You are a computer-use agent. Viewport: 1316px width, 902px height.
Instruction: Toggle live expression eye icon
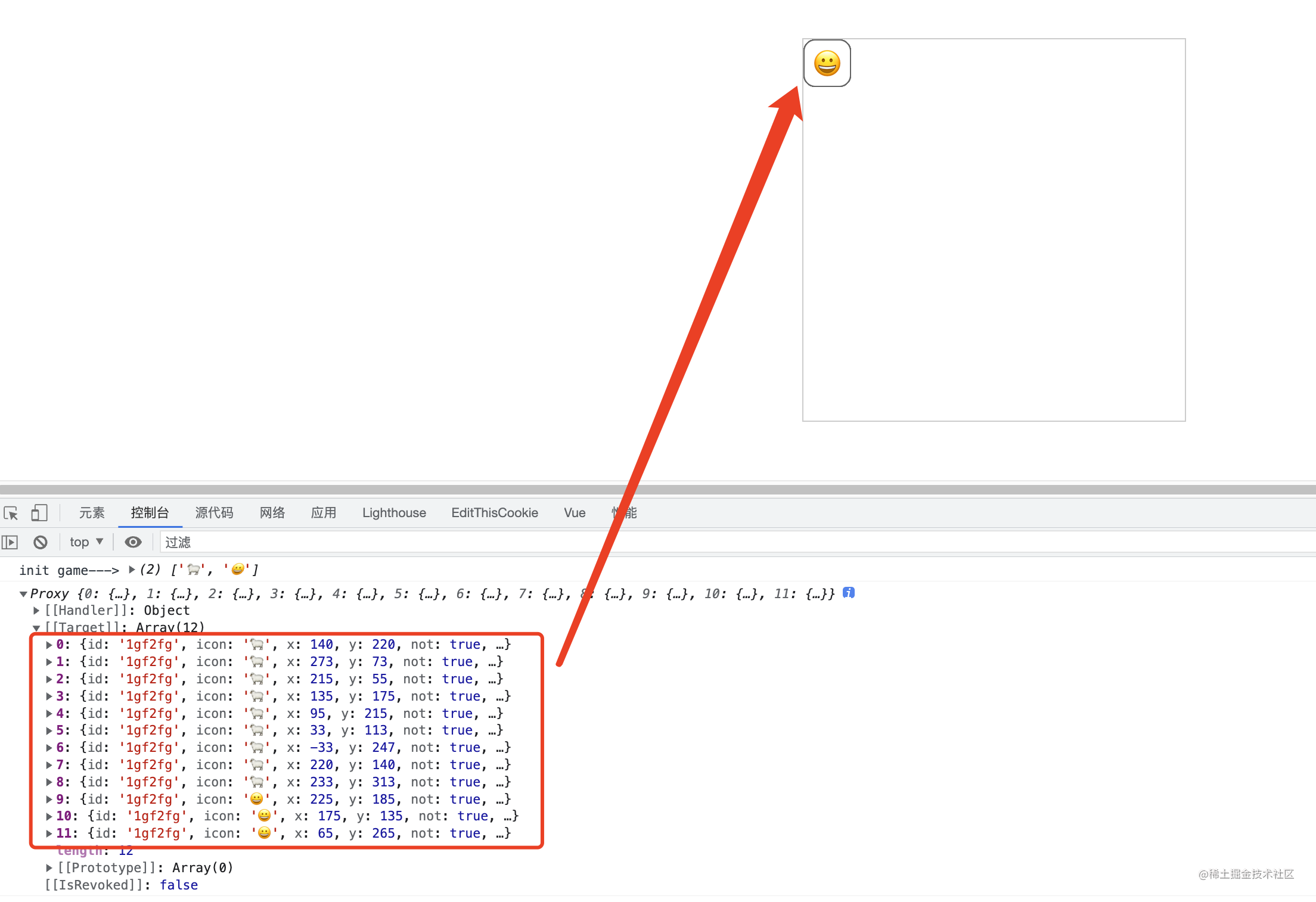[133, 542]
